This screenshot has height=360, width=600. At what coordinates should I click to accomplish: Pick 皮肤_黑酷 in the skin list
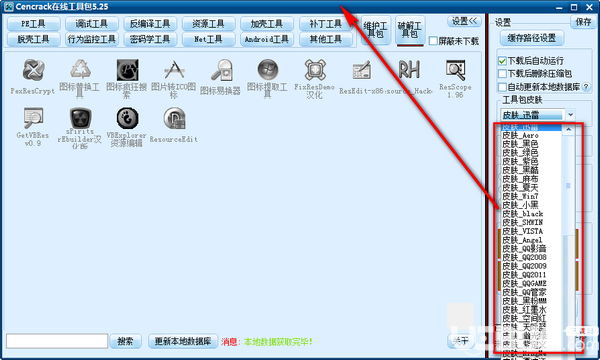point(531,170)
